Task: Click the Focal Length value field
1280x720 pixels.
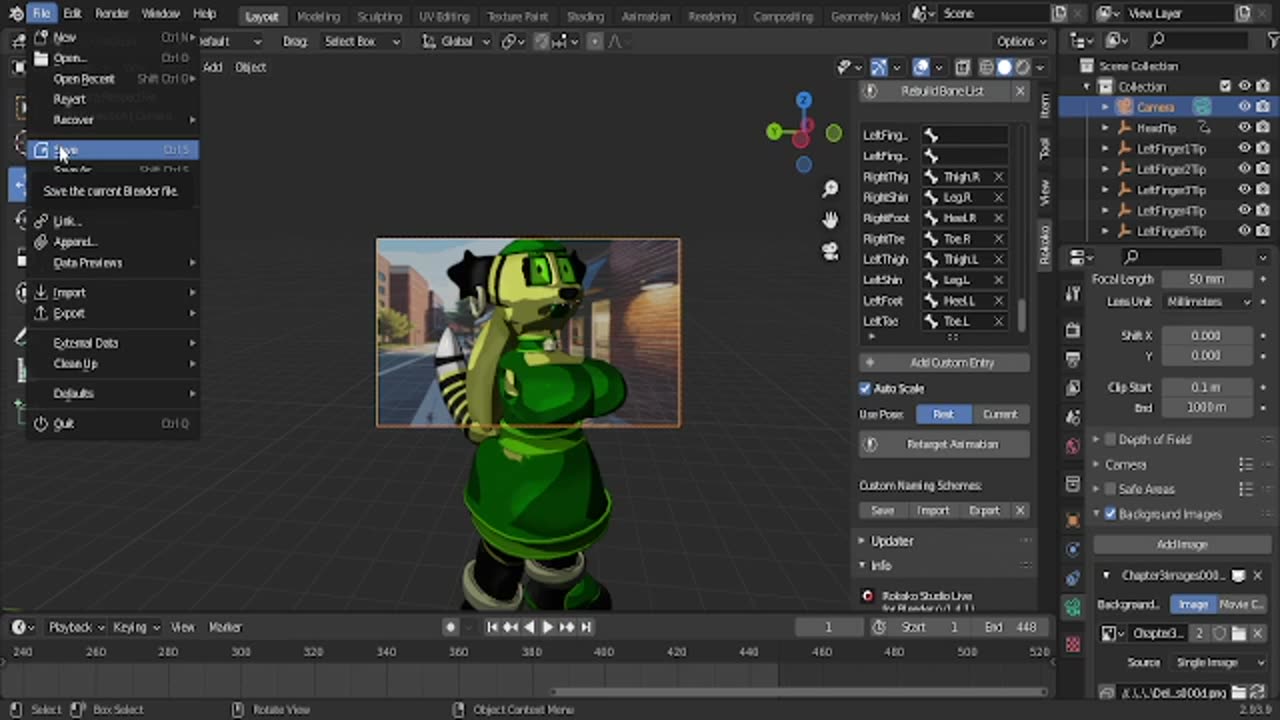Action: coord(1206,279)
